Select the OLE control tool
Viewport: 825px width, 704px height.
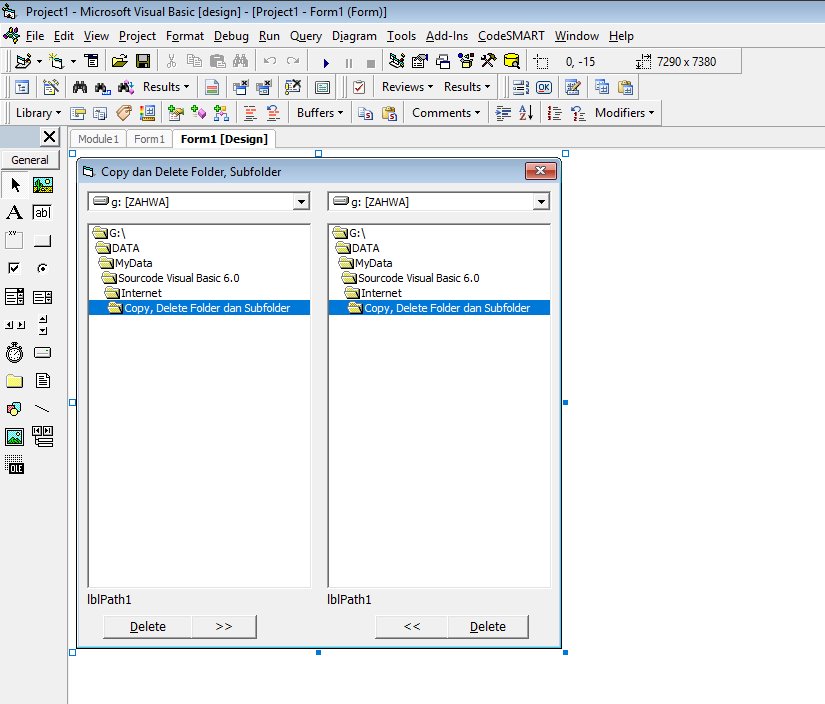(15, 465)
